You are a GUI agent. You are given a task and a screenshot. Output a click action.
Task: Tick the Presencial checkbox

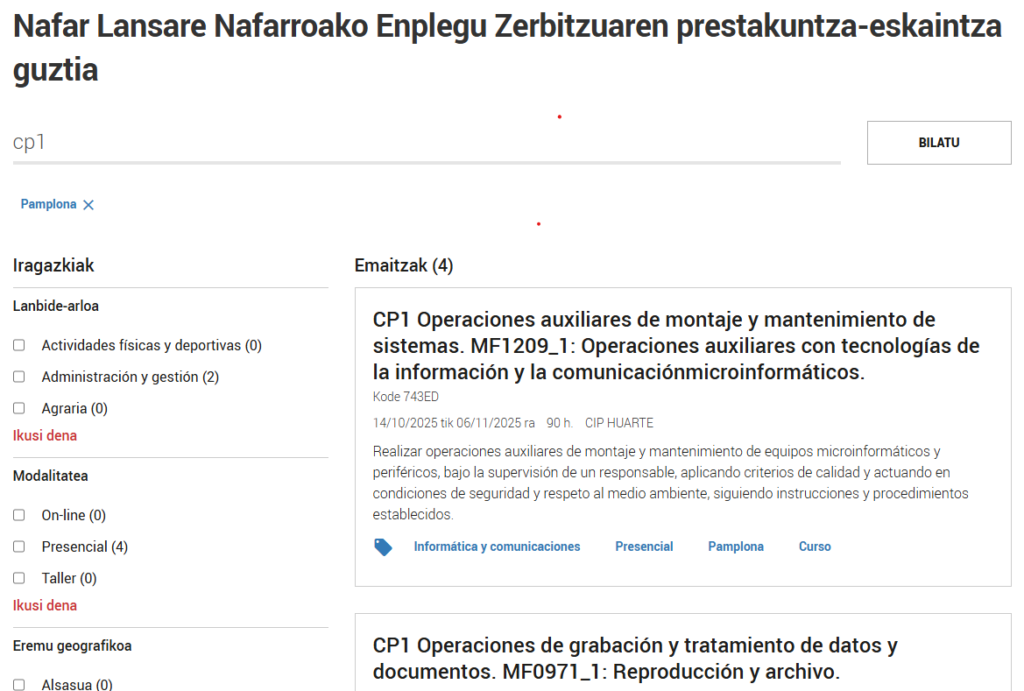[x=19, y=547]
